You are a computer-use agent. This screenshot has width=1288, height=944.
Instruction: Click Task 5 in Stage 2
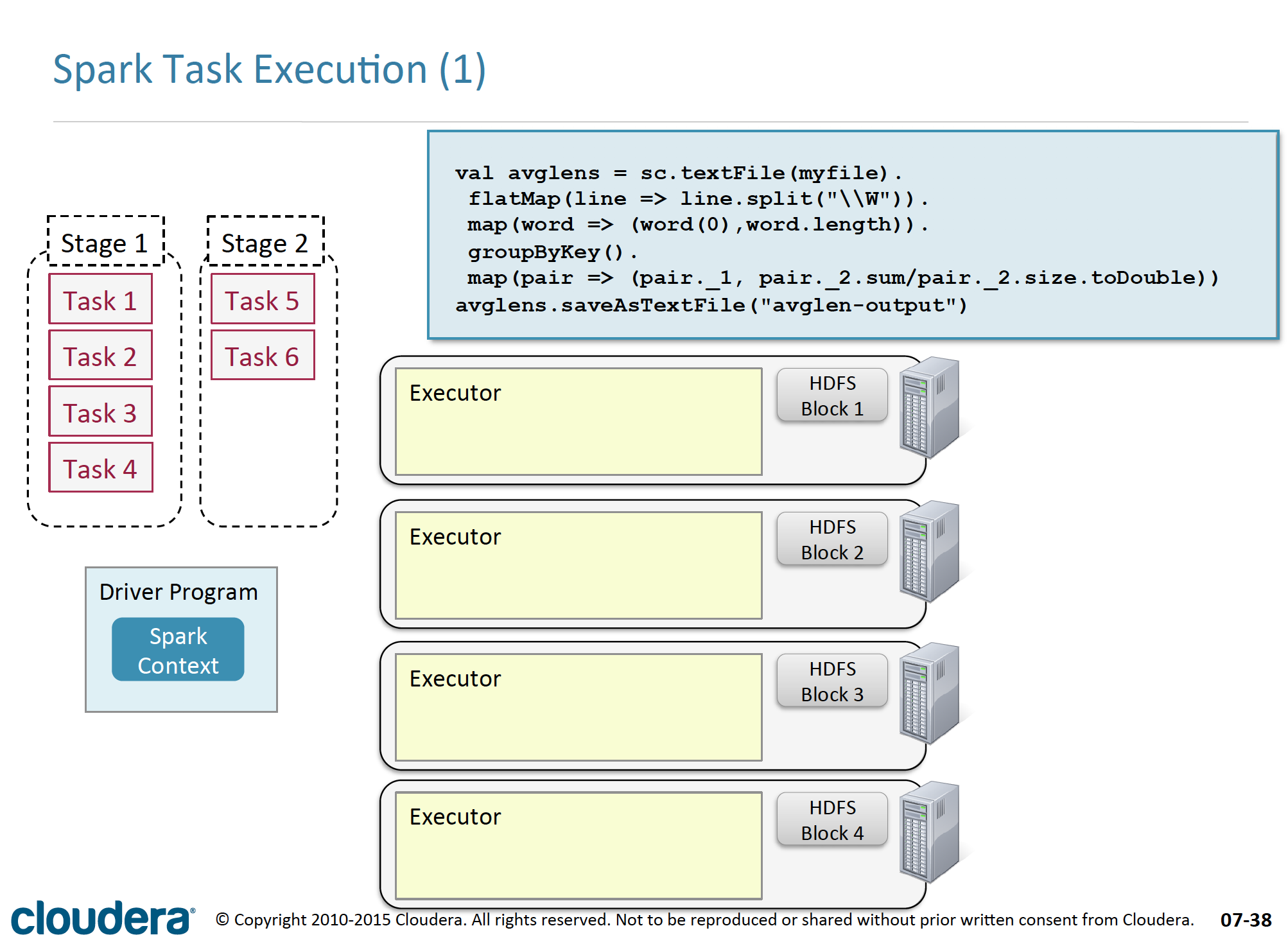(262, 300)
